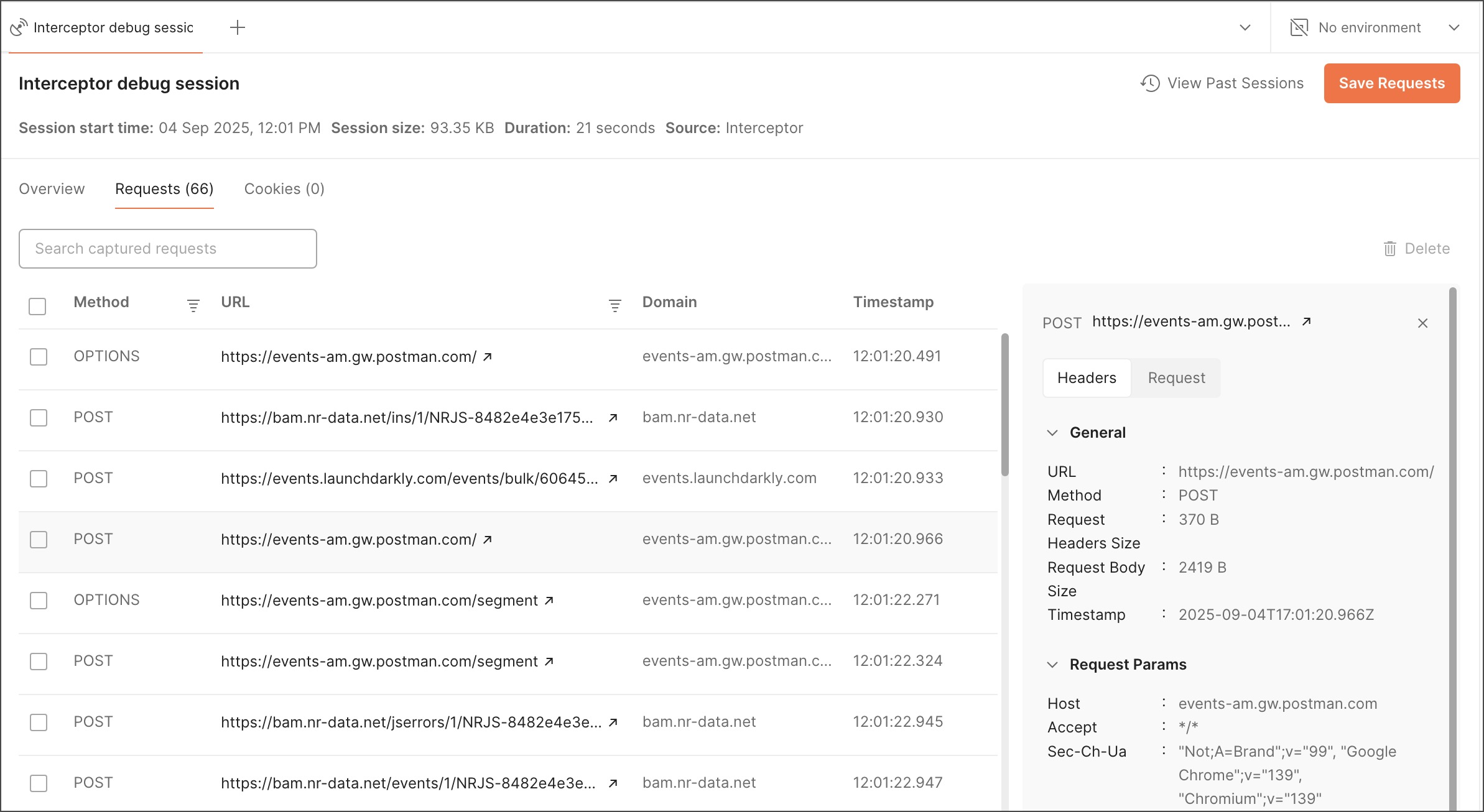The height and width of the screenshot is (812, 1484).
Task: Open external link for launchdarkly bulk URL
Action: (x=613, y=479)
